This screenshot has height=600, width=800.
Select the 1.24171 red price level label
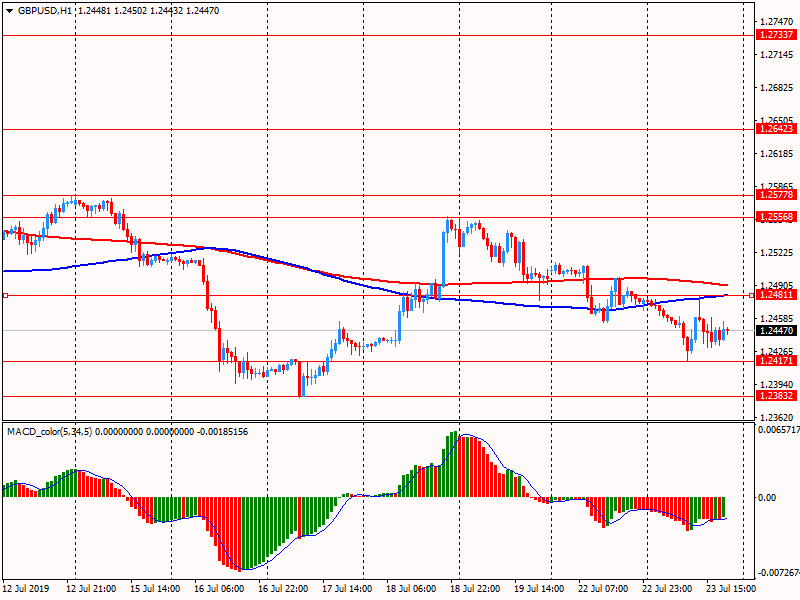pos(776,361)
